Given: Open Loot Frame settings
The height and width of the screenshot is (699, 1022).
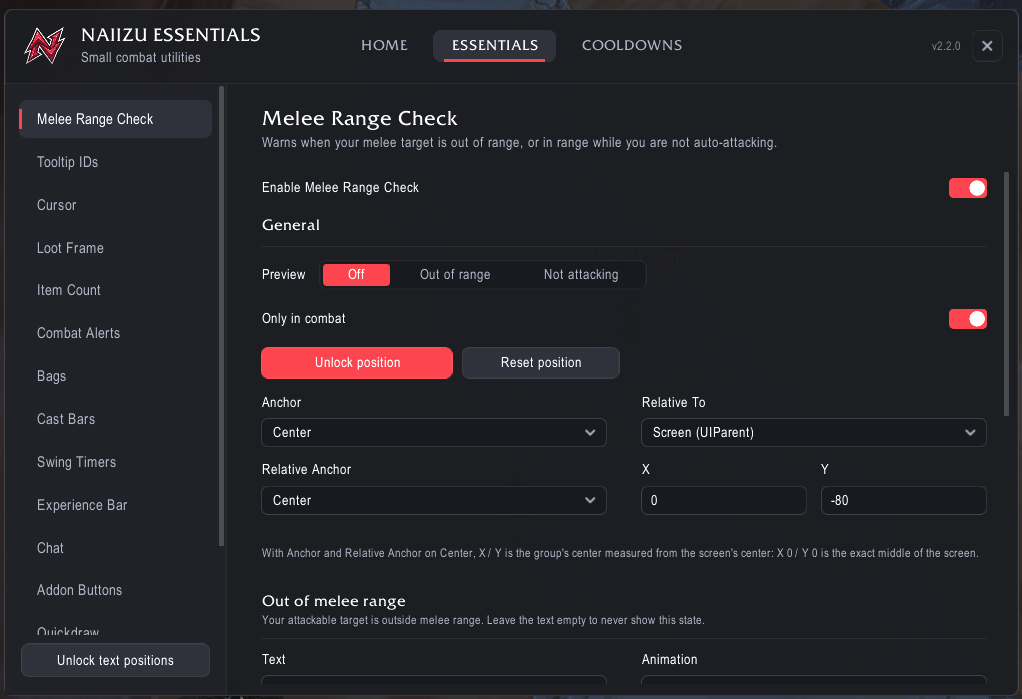Looking at the screenshot, I should coord(115,248).
